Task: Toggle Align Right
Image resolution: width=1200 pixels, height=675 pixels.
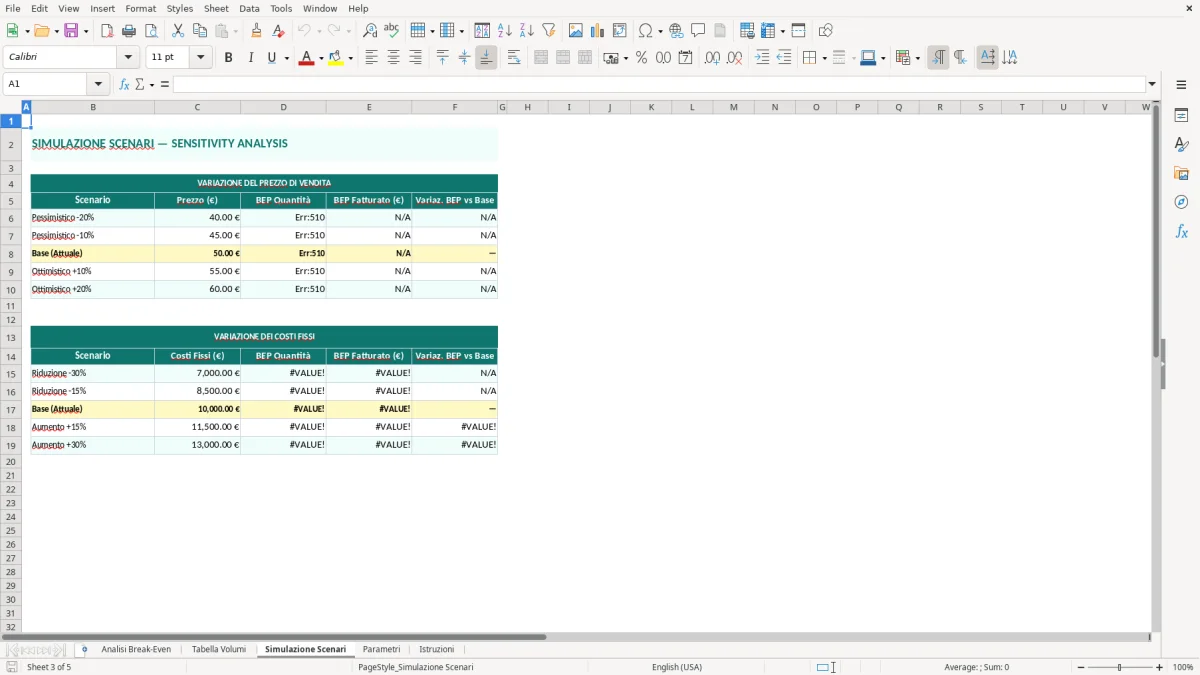Action: 415,58
